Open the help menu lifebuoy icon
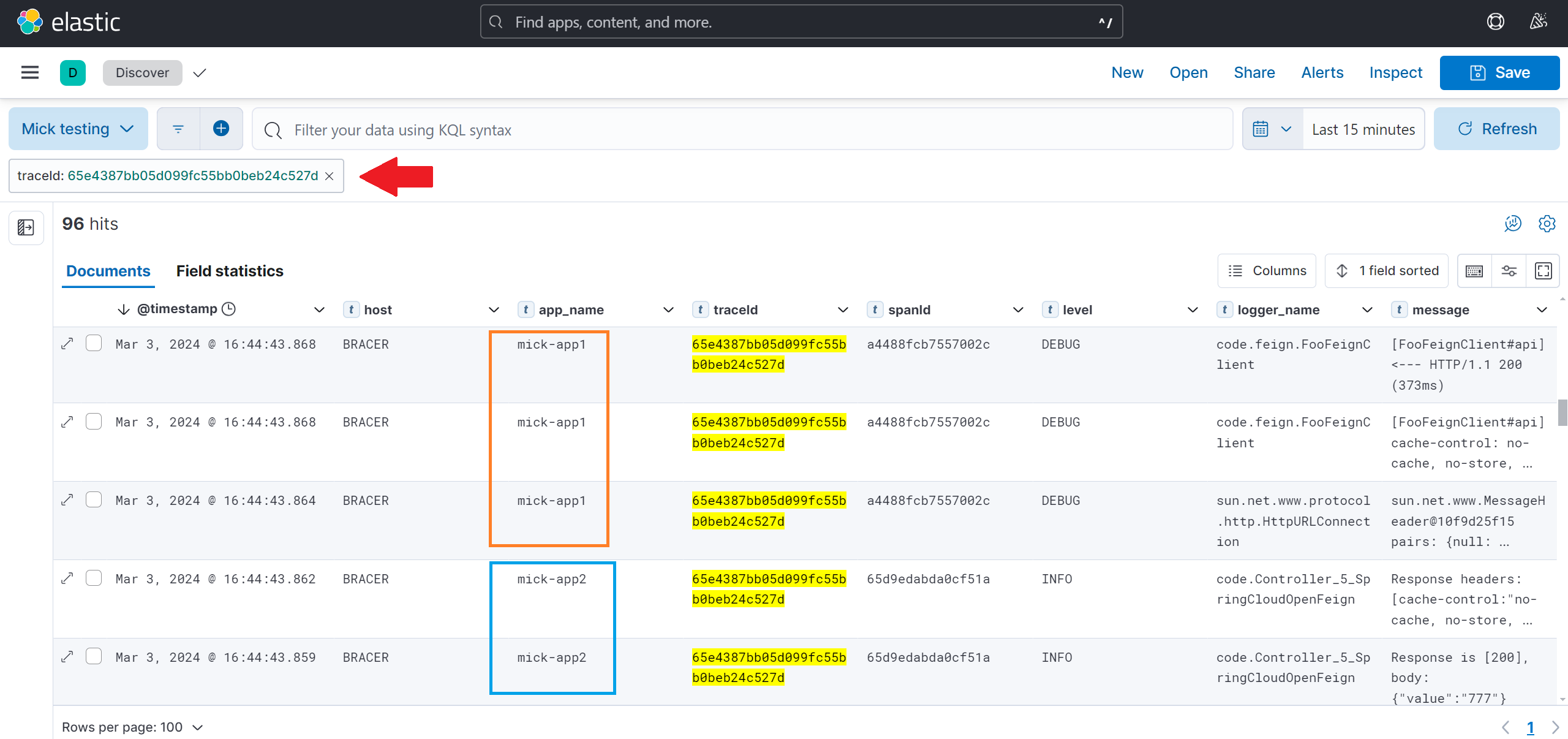1568x739 pixels. [x=1495, y=22]
